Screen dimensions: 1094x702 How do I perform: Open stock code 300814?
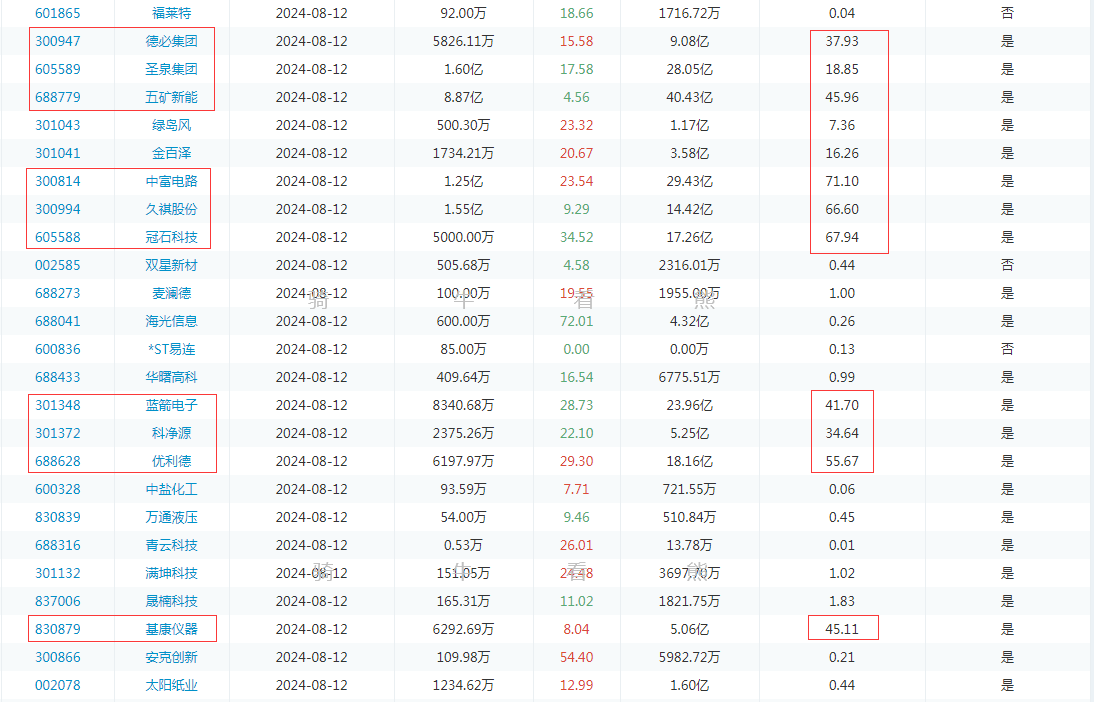coord(58,181)
